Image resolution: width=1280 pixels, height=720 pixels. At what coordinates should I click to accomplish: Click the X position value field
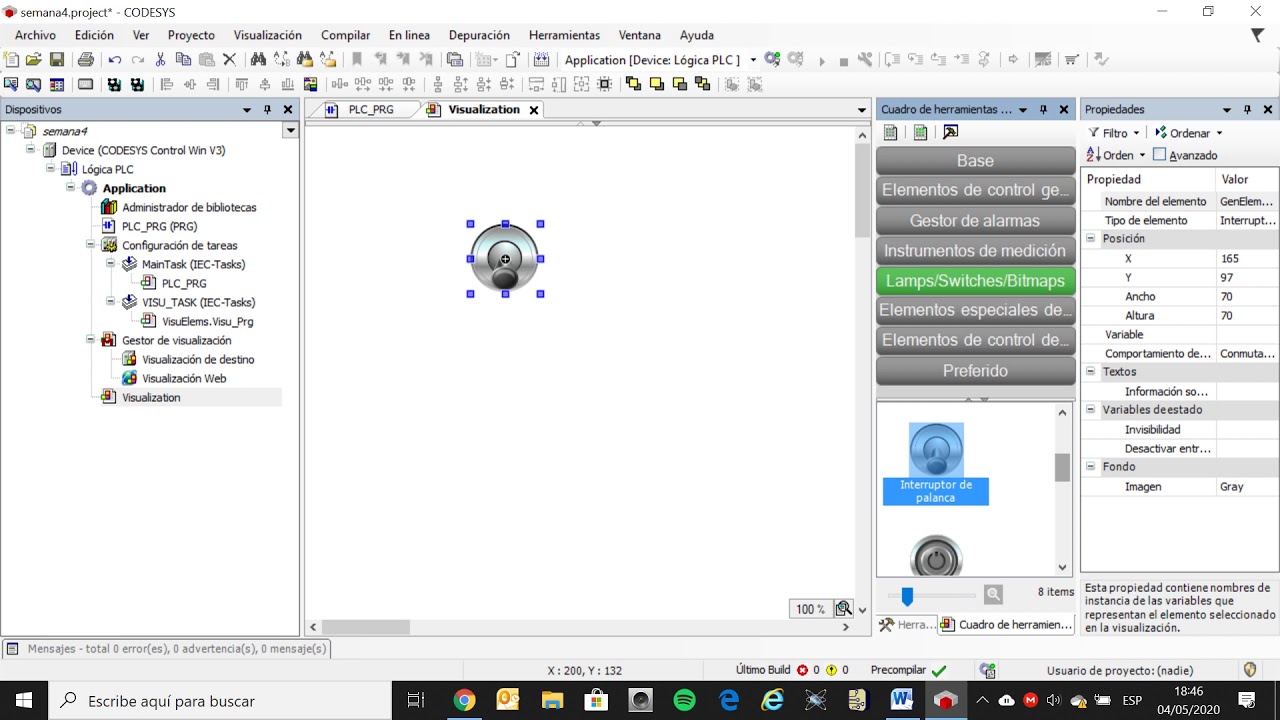pos(1247,258)
